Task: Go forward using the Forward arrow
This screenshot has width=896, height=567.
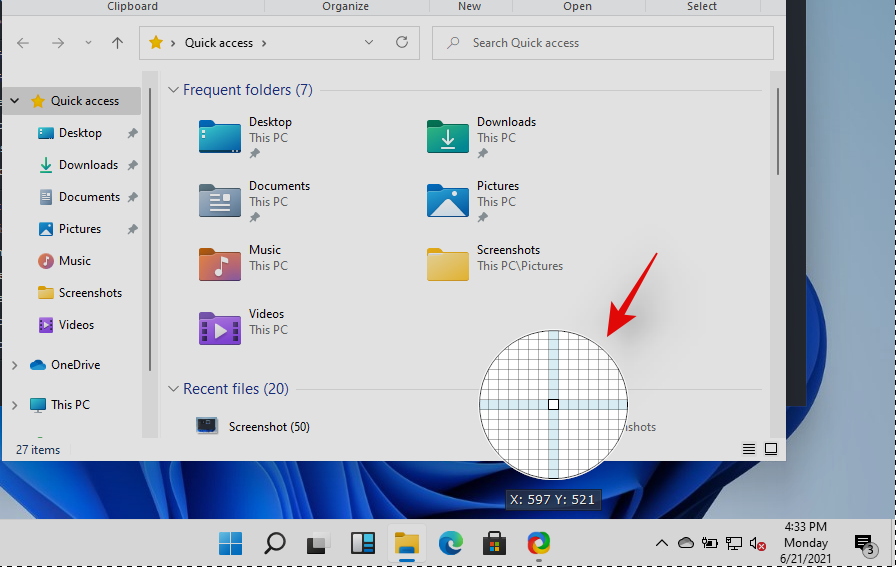Action: tap(58, 43)
